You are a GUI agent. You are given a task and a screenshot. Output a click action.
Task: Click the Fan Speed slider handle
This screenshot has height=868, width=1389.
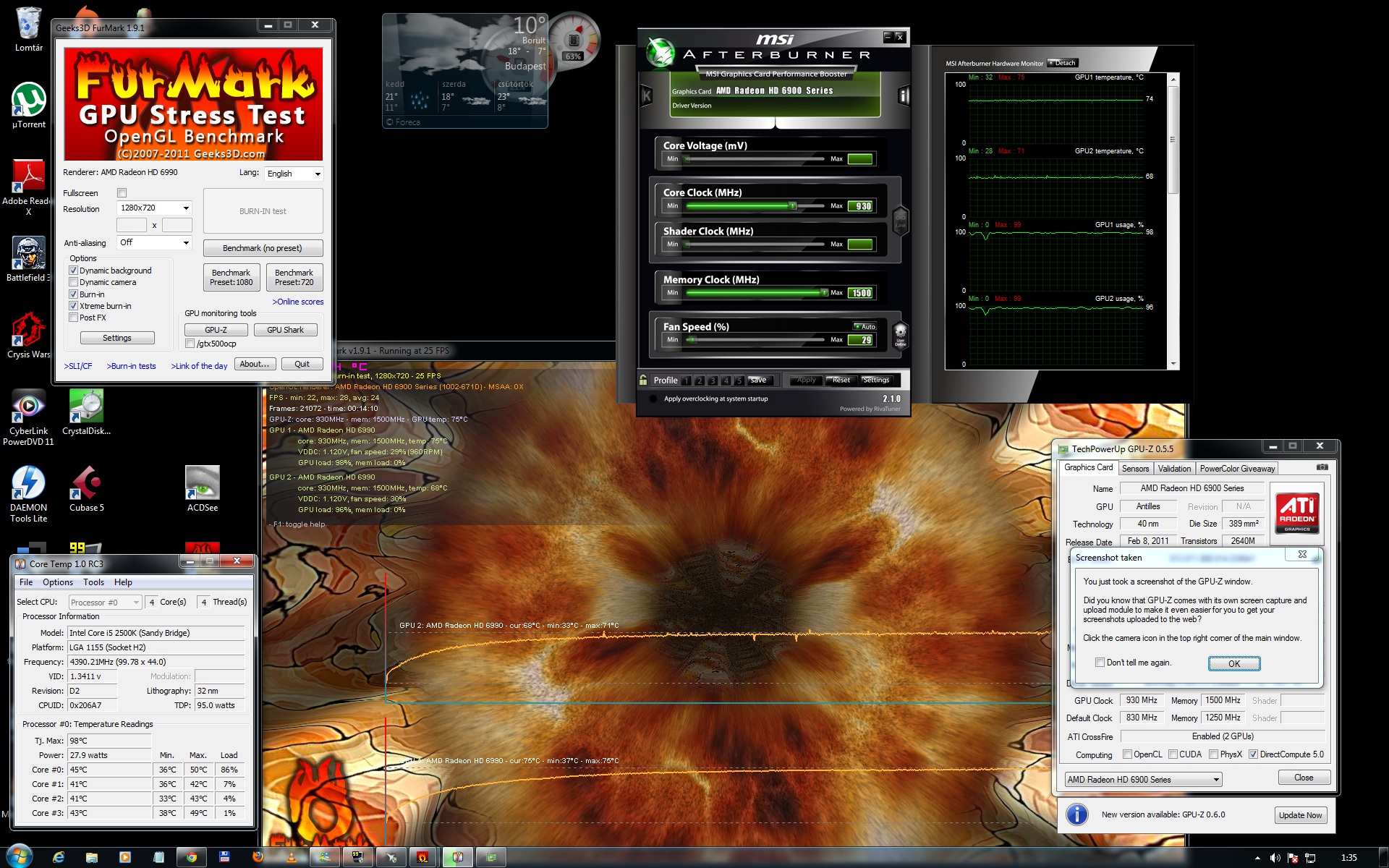(x=692, y=340)
